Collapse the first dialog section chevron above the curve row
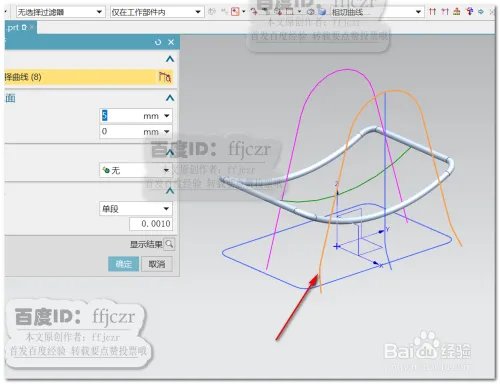Screen dimensions: 500x384 [x=170, y=59]
